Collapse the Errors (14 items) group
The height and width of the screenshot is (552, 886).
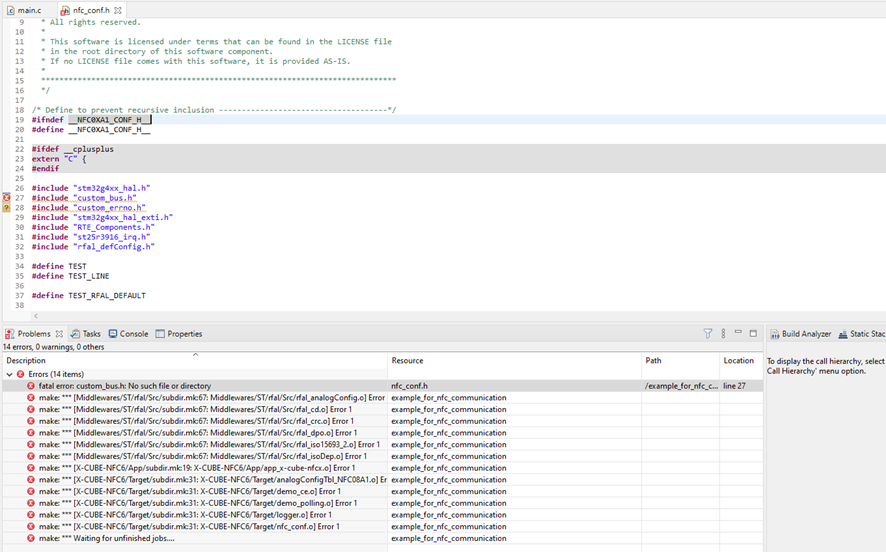pos(10,374)
